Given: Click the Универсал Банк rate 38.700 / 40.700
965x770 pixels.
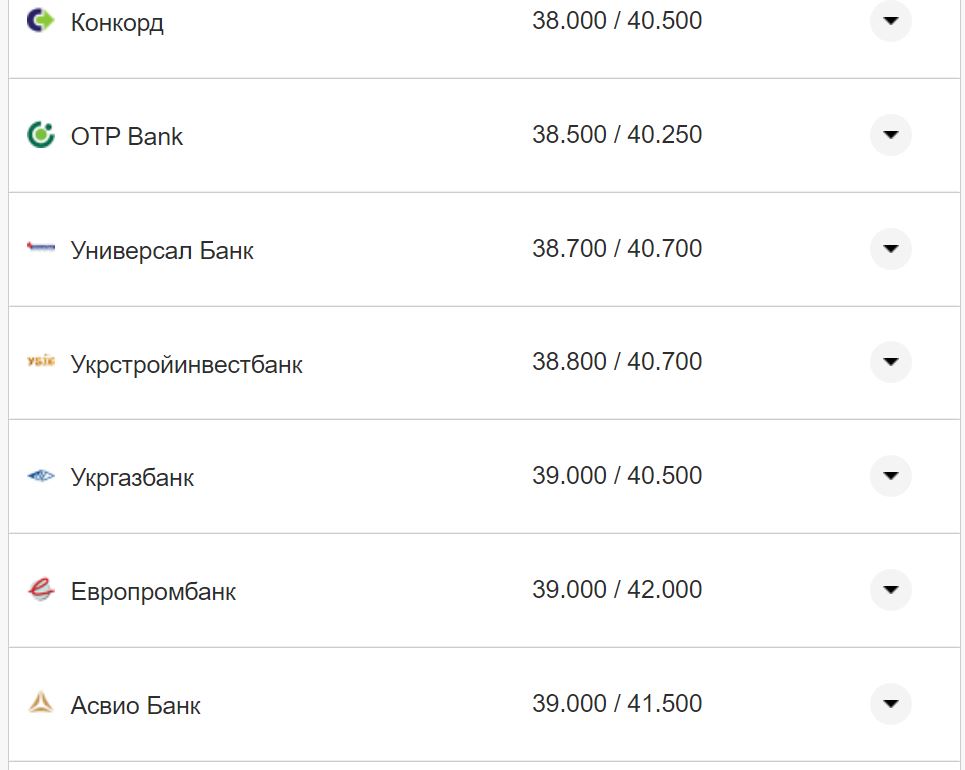Looking at the screenshot, I should tap(617, 248).
